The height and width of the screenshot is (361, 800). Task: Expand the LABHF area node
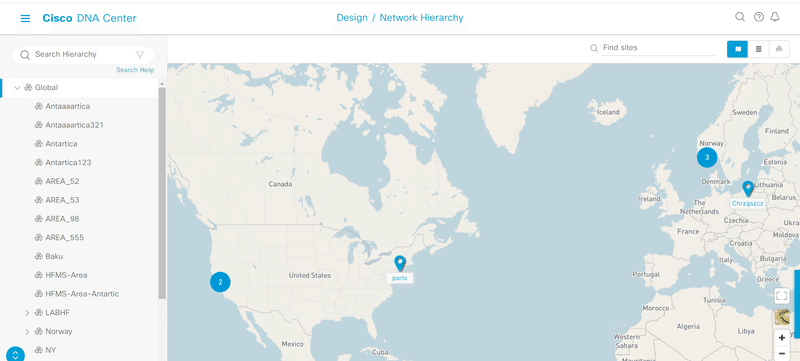(27, 313)
